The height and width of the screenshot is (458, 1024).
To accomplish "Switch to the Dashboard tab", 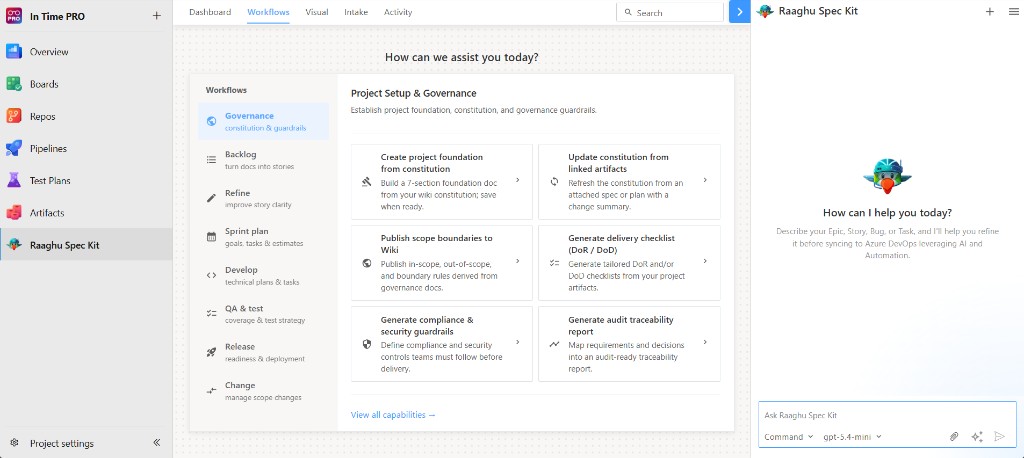I will click(210, 12).
